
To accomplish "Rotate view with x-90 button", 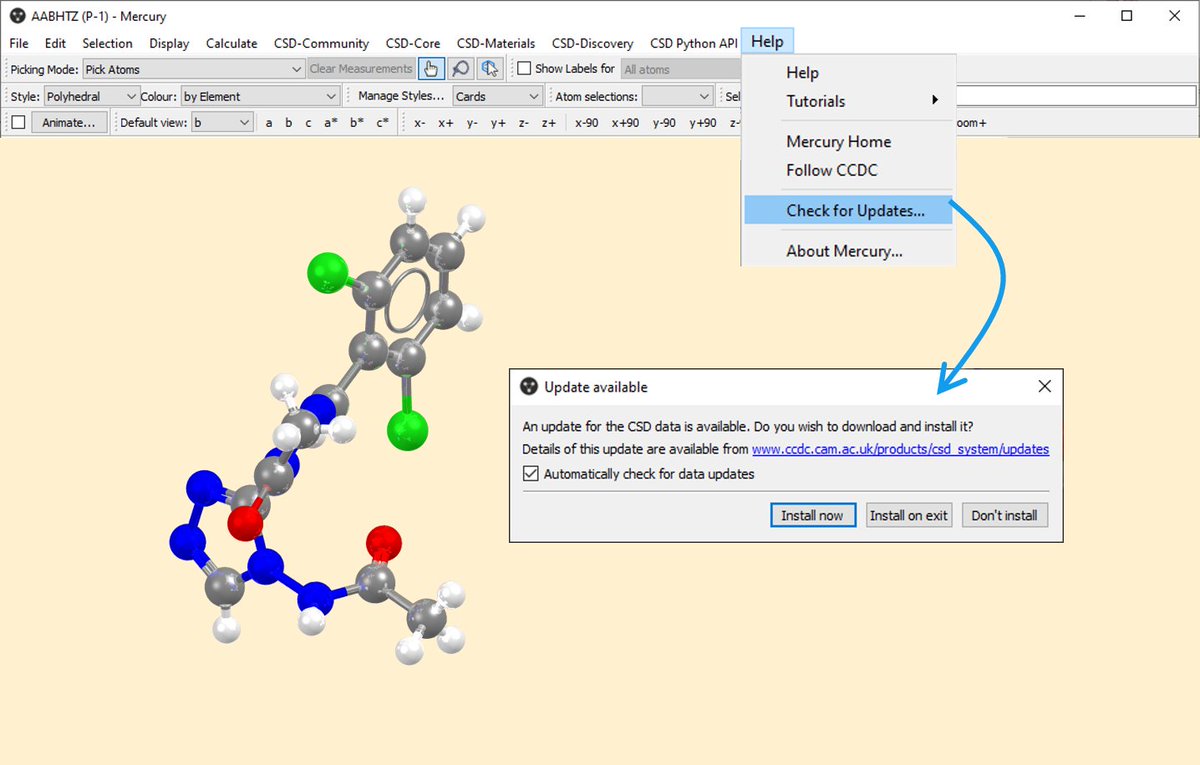I will (x=587, y=122).
